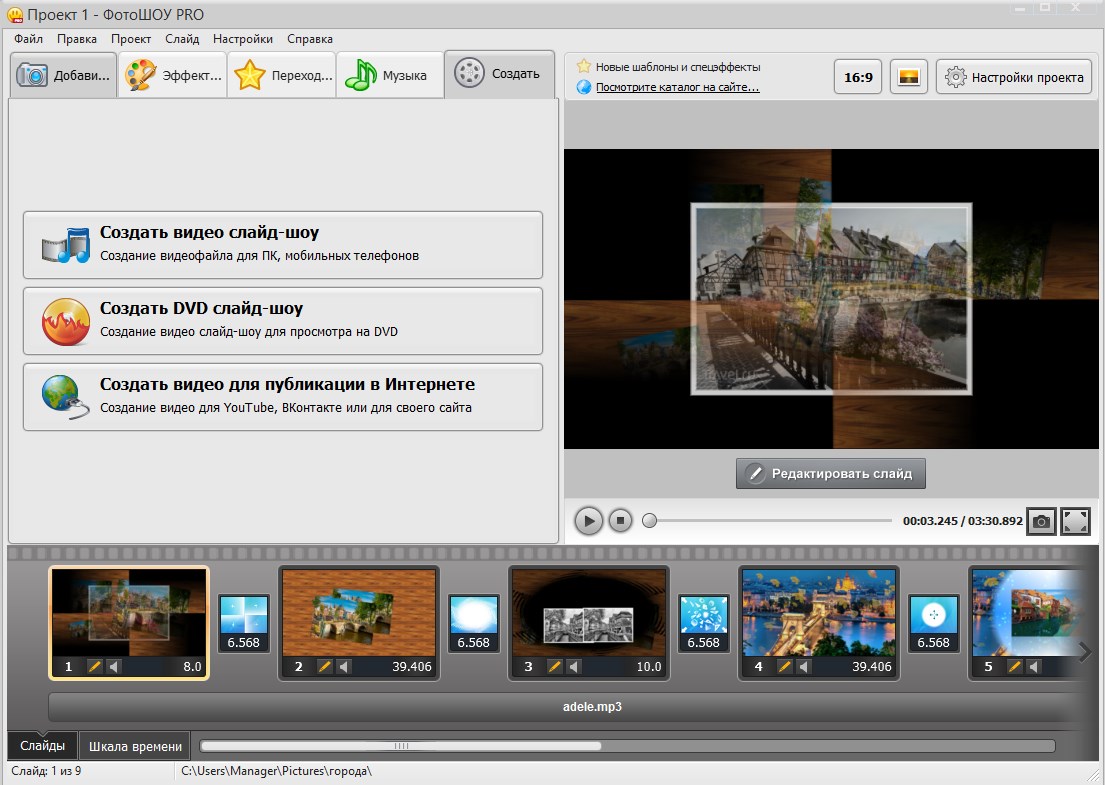Click slide 3 duration 10.0

649,667
